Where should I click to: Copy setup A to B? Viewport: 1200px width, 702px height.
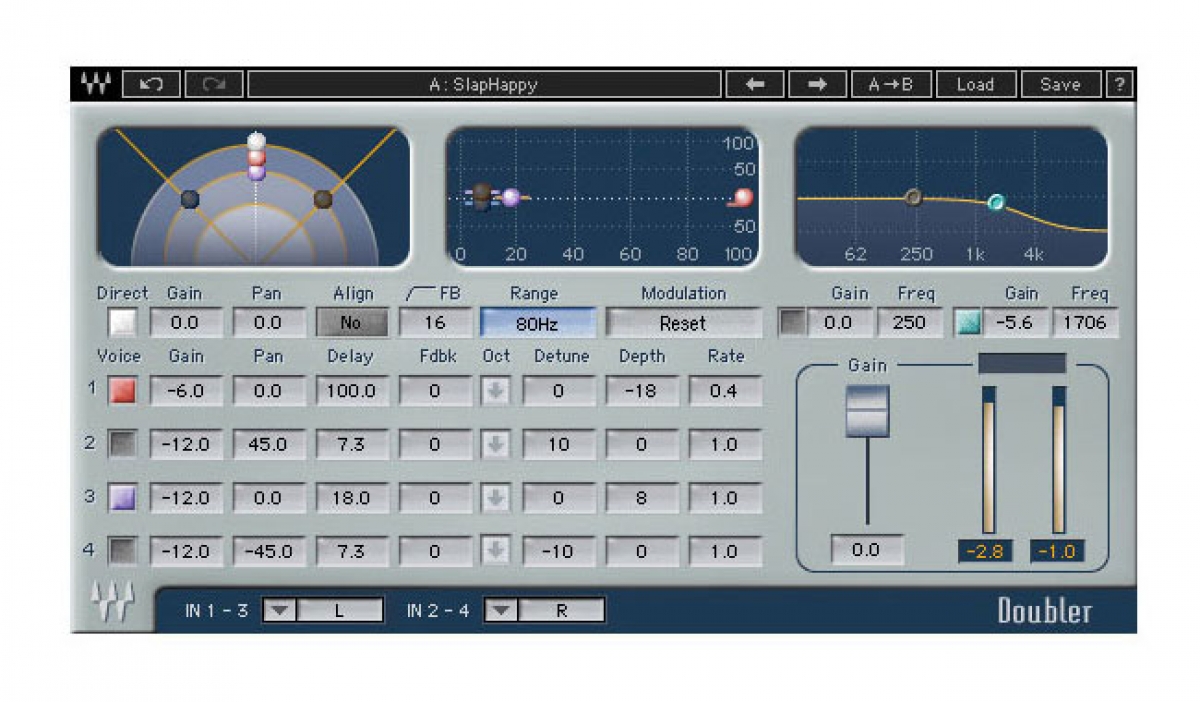[890, 84]
